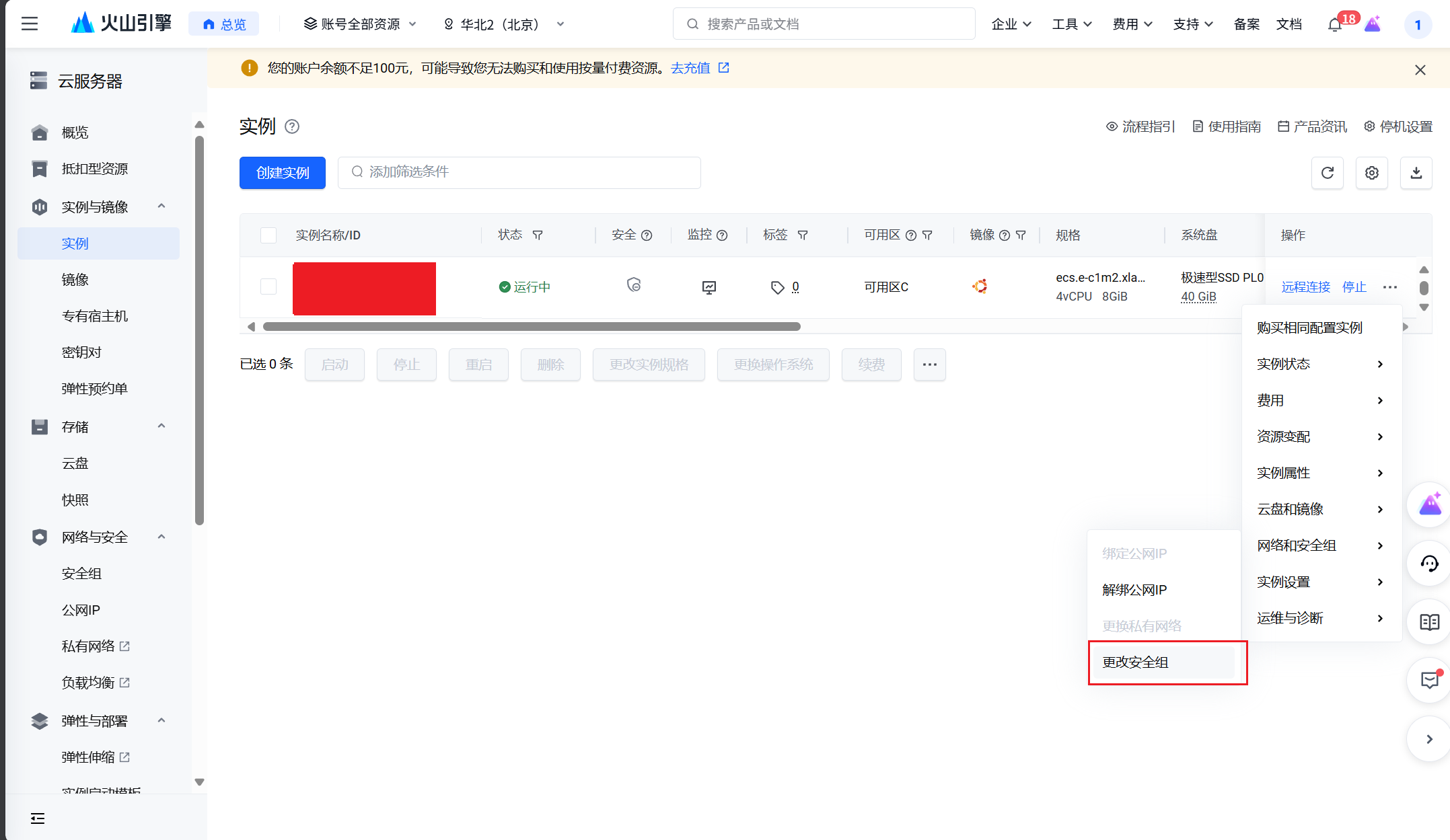Click the feedback message floating icon

click(1429, 680)
